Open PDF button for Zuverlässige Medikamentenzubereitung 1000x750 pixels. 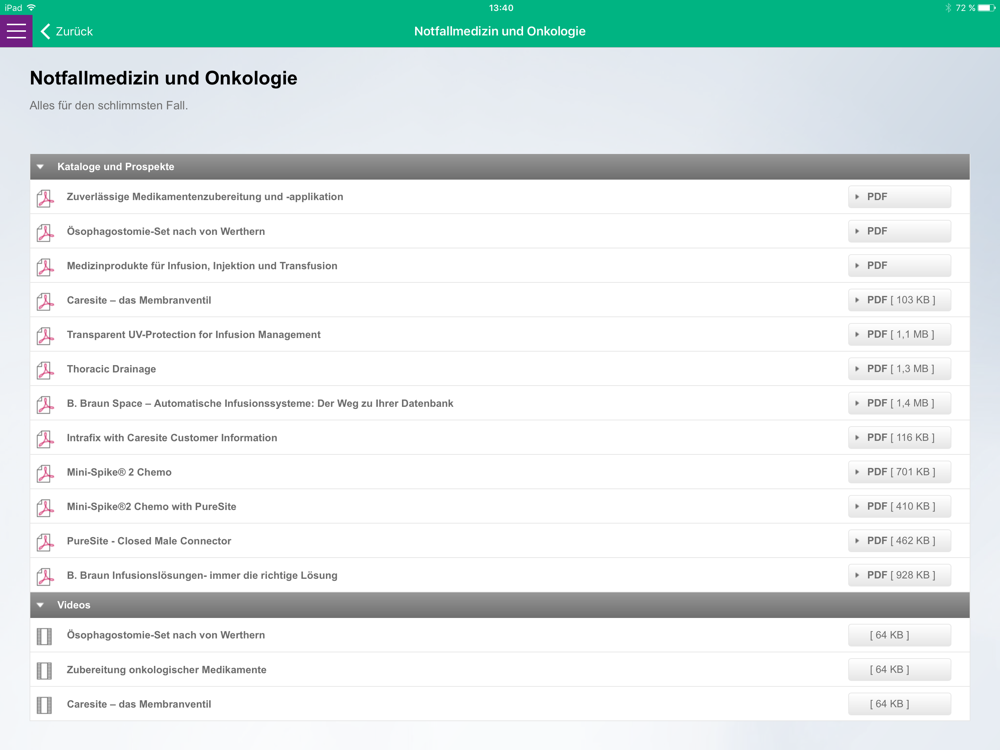coord(899,196)
